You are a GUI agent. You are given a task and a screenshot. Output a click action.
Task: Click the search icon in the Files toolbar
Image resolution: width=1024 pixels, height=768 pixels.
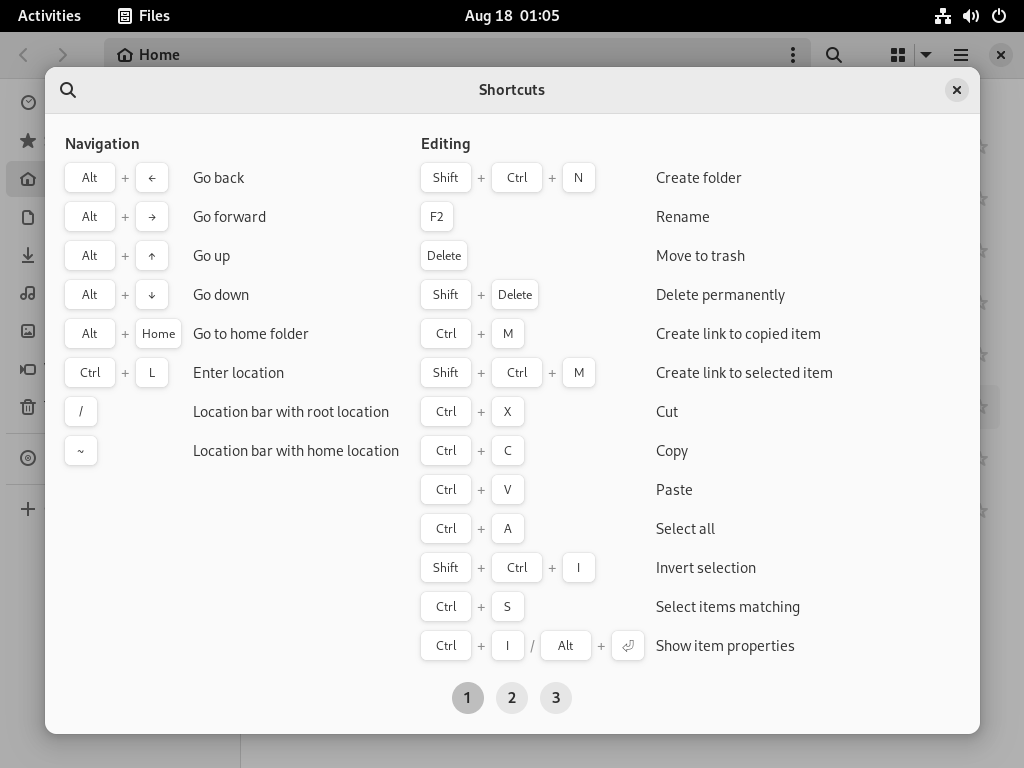[x=833, y=55]
